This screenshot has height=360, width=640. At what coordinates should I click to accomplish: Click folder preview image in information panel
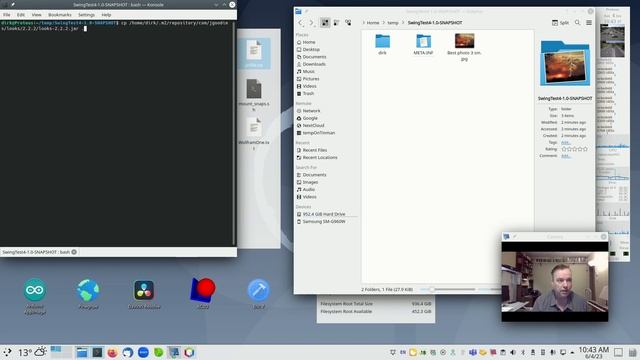click(x=565, y=64)
